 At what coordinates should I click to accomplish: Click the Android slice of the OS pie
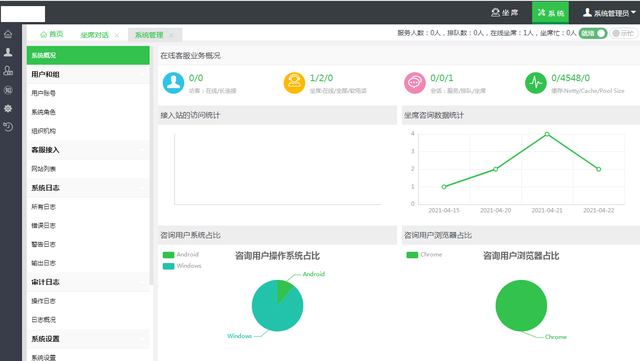[283, 289]
